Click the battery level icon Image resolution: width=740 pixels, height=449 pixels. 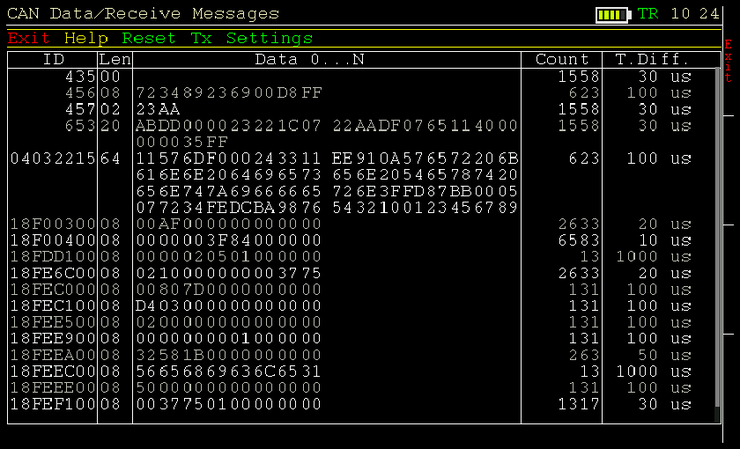(x=612, y=14)
